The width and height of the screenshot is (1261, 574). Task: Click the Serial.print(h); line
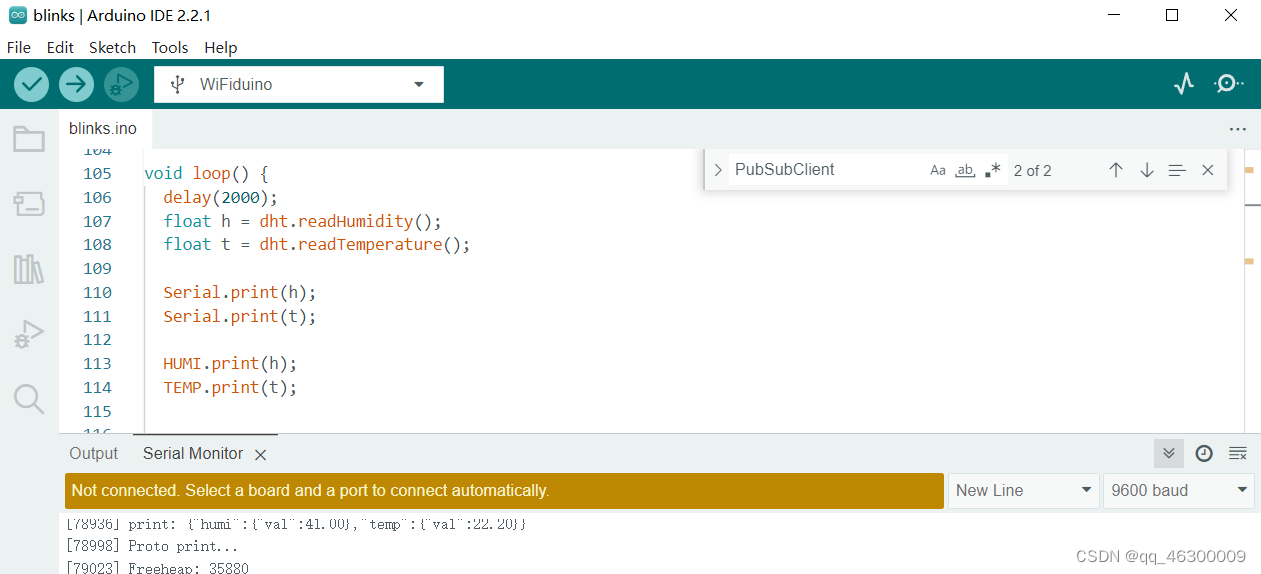pyautogui.click(x=240, y=293)
